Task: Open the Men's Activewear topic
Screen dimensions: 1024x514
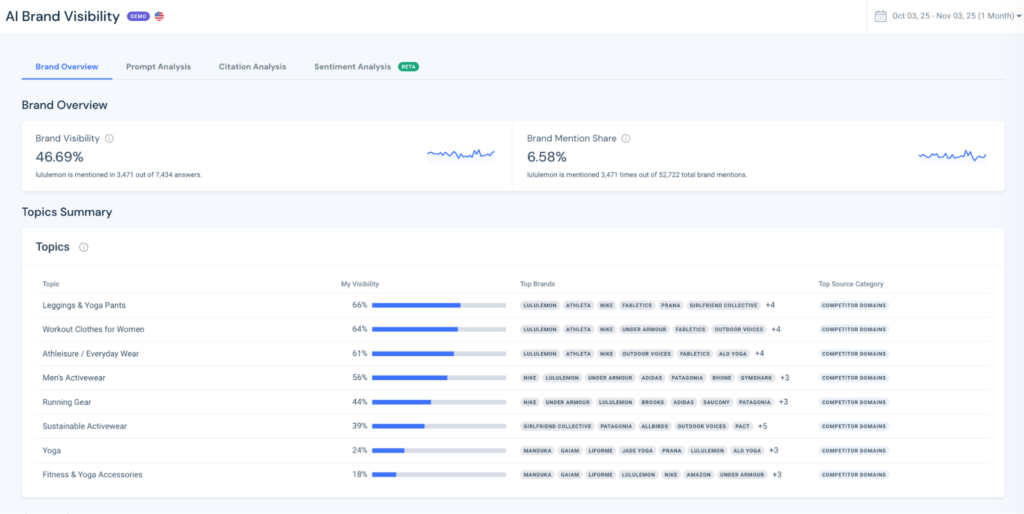Action: pos(74,377)
